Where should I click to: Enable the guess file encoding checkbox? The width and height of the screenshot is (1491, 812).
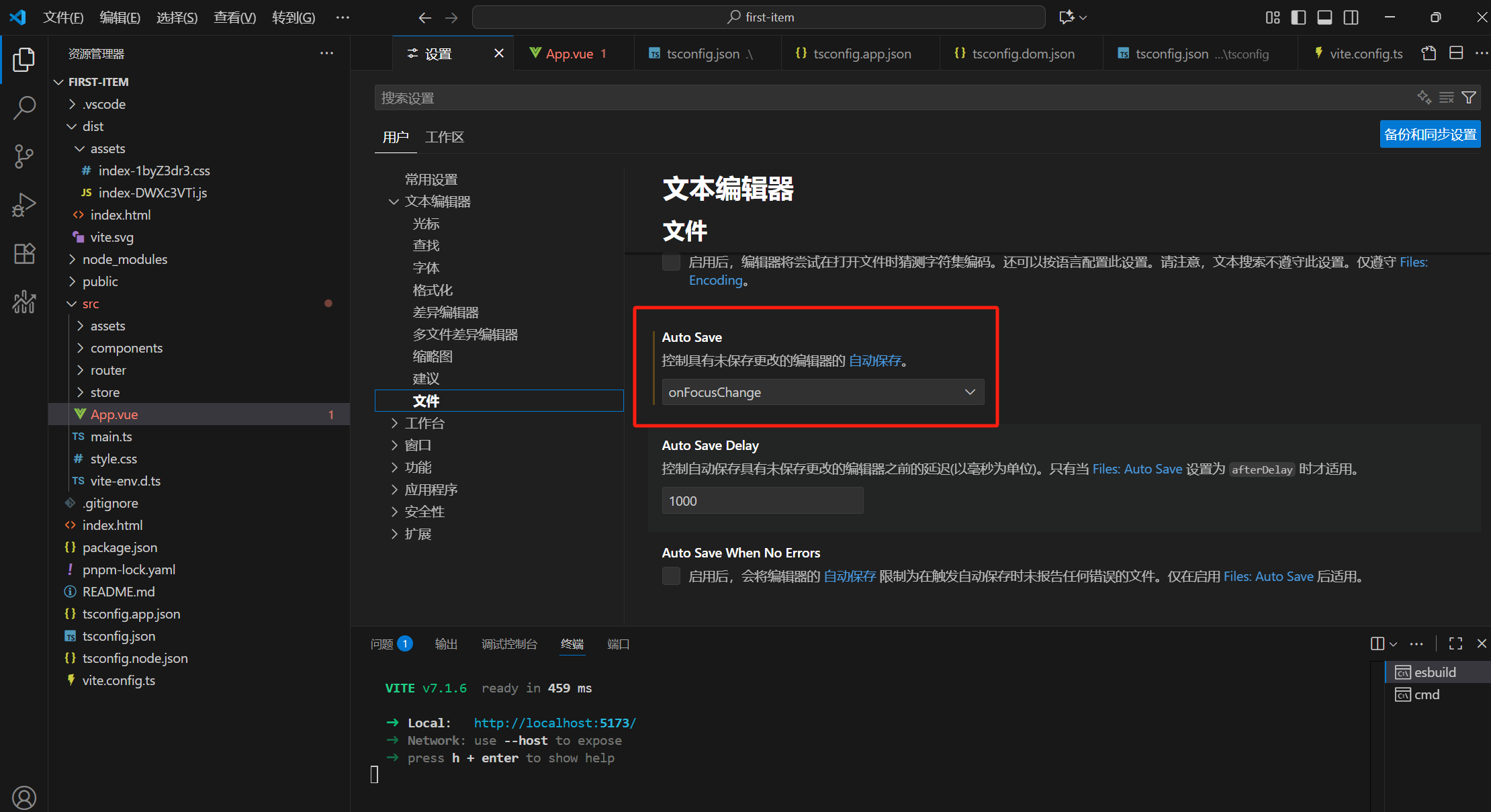(671, 262)
